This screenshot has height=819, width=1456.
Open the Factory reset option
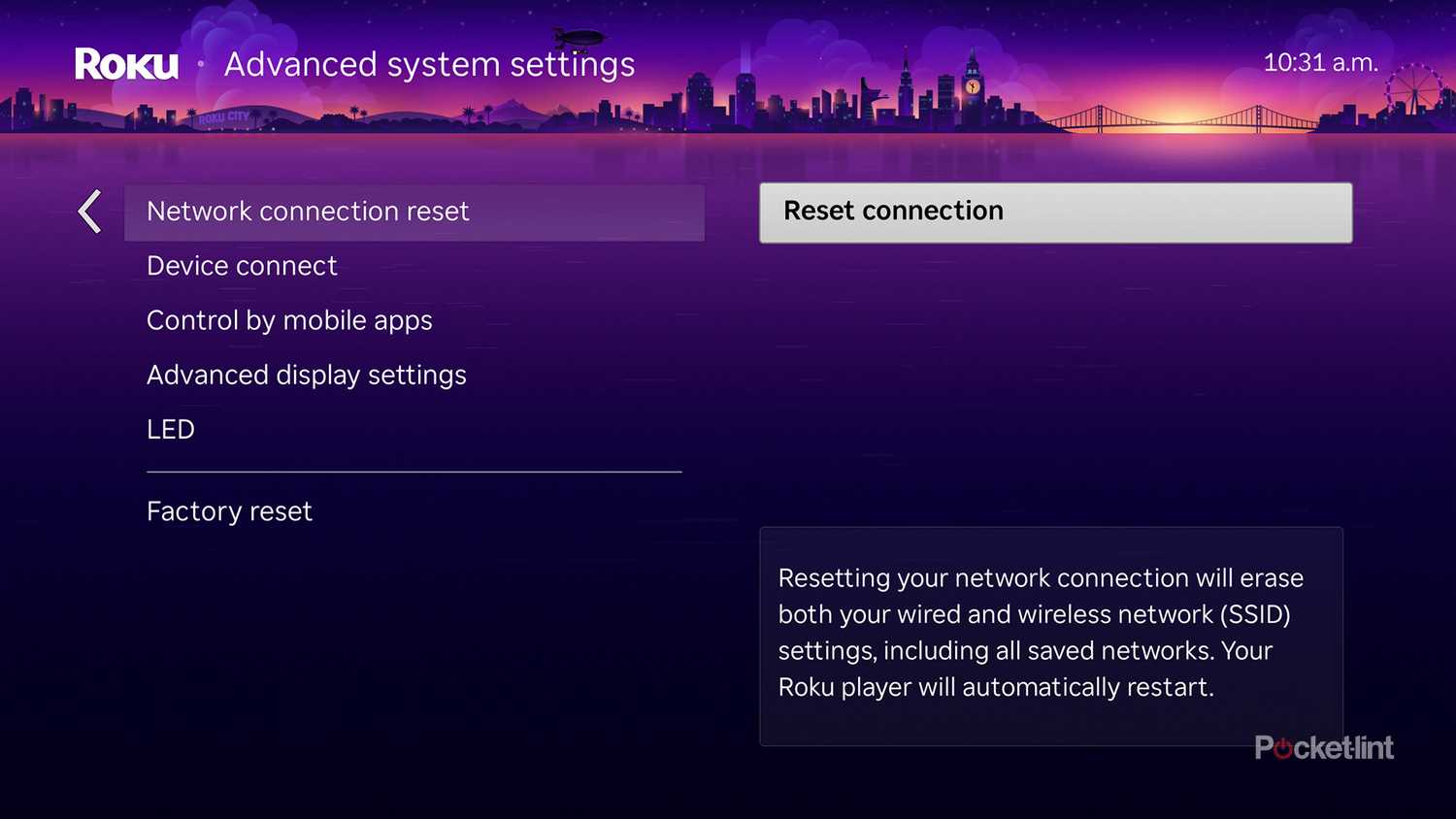[x=229, y=511]
